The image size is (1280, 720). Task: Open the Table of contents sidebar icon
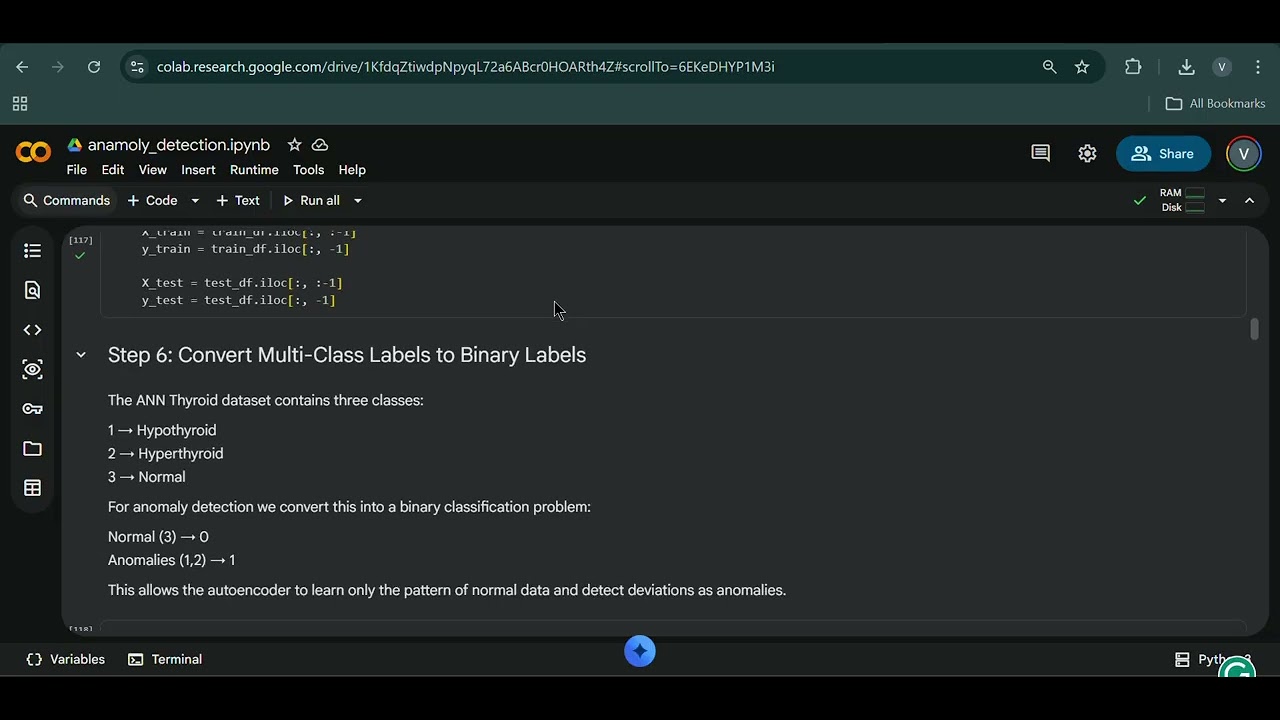(32, 251)
